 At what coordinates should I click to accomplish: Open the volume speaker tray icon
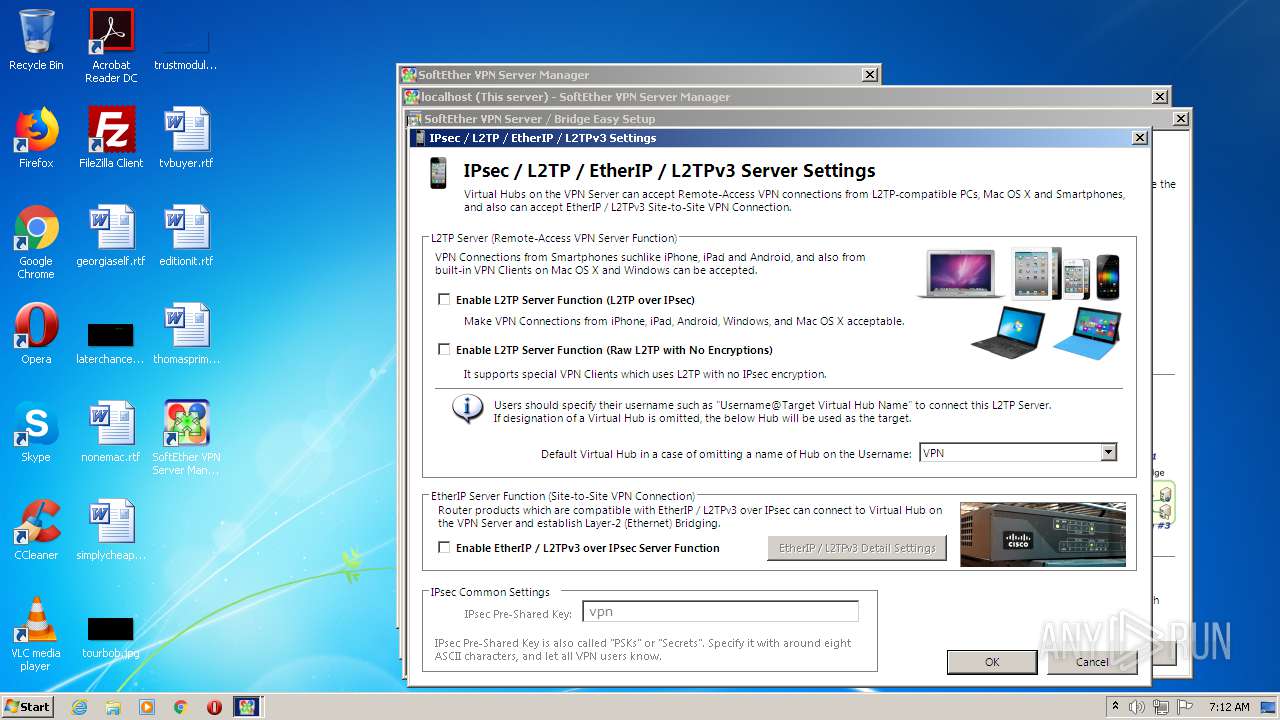(1137, 707)
